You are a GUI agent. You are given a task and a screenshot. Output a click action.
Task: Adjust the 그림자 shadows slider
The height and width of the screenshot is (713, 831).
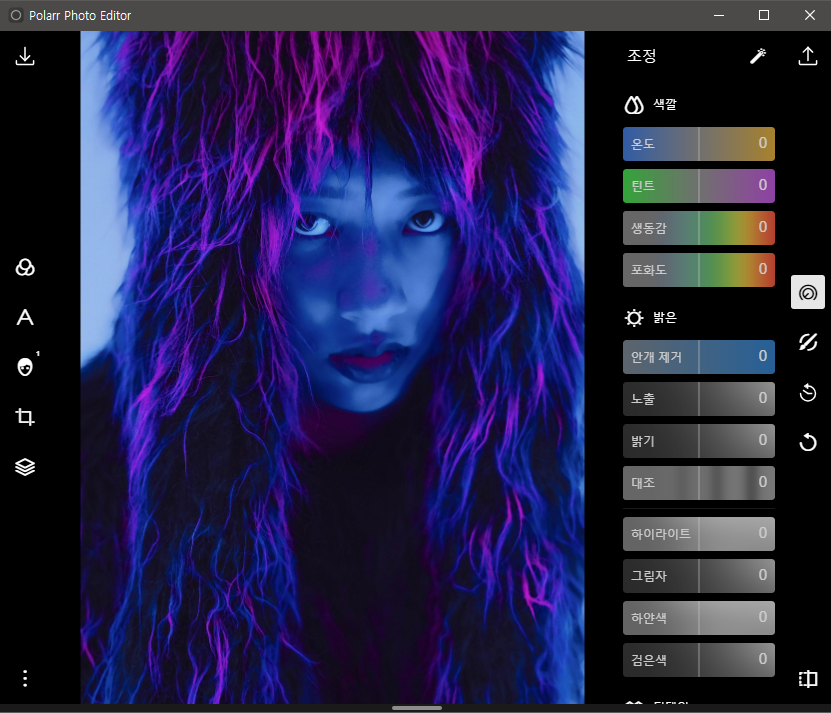click(x=699, y=576)
